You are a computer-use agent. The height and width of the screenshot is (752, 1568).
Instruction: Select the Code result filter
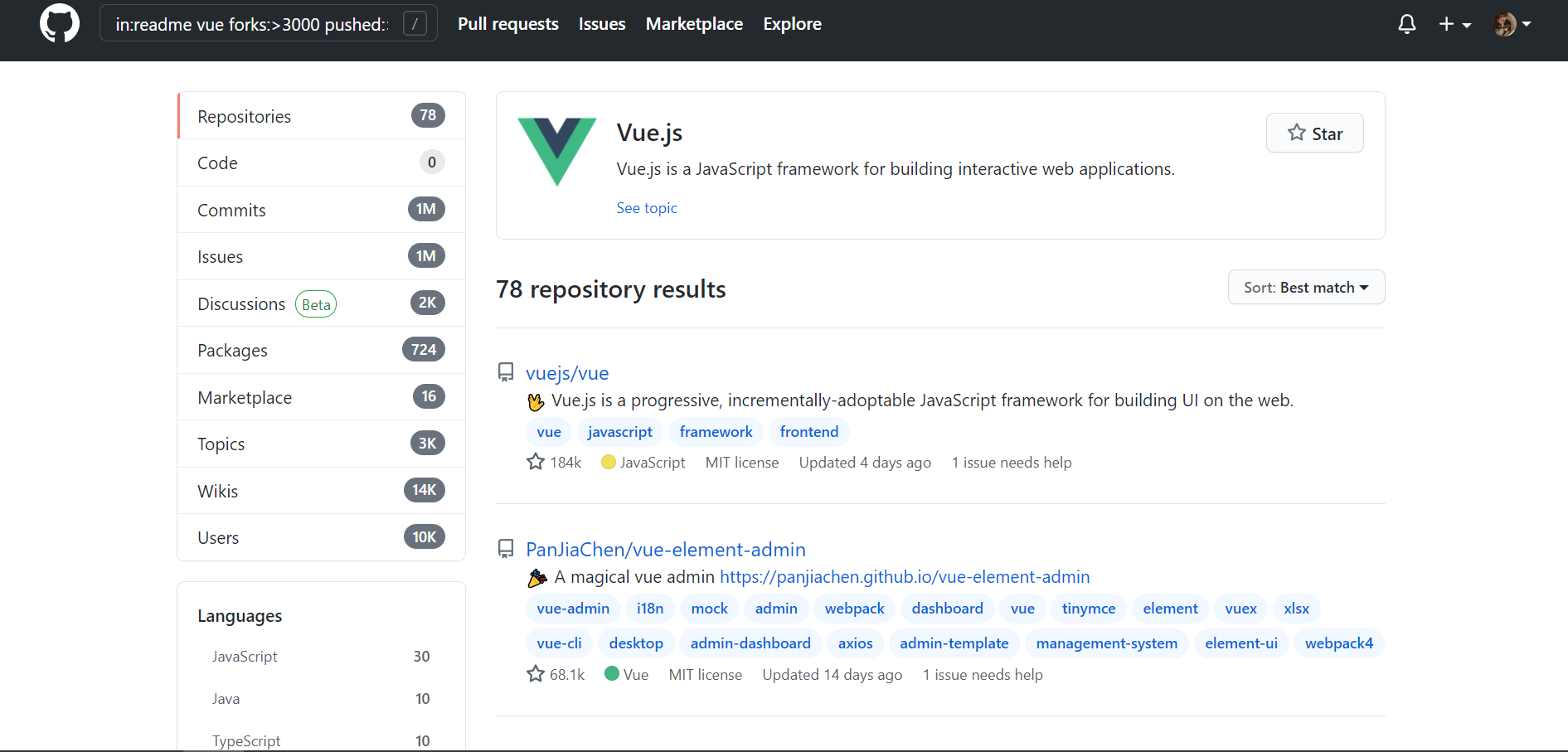pyautogui.click(x=322, y=163)
